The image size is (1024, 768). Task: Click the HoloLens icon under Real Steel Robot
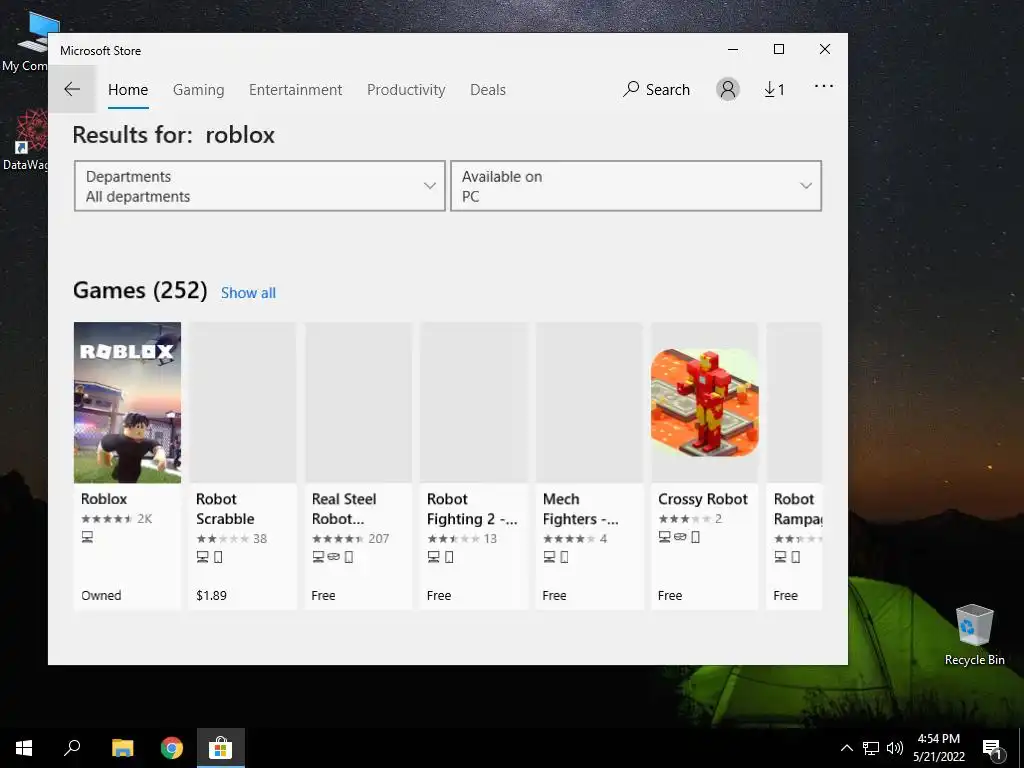tap(334, 557)
